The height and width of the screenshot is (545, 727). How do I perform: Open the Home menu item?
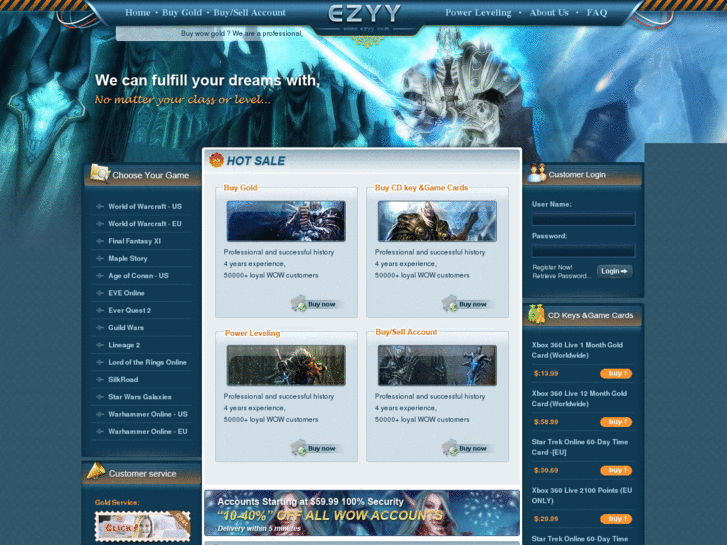click(138, 13)
